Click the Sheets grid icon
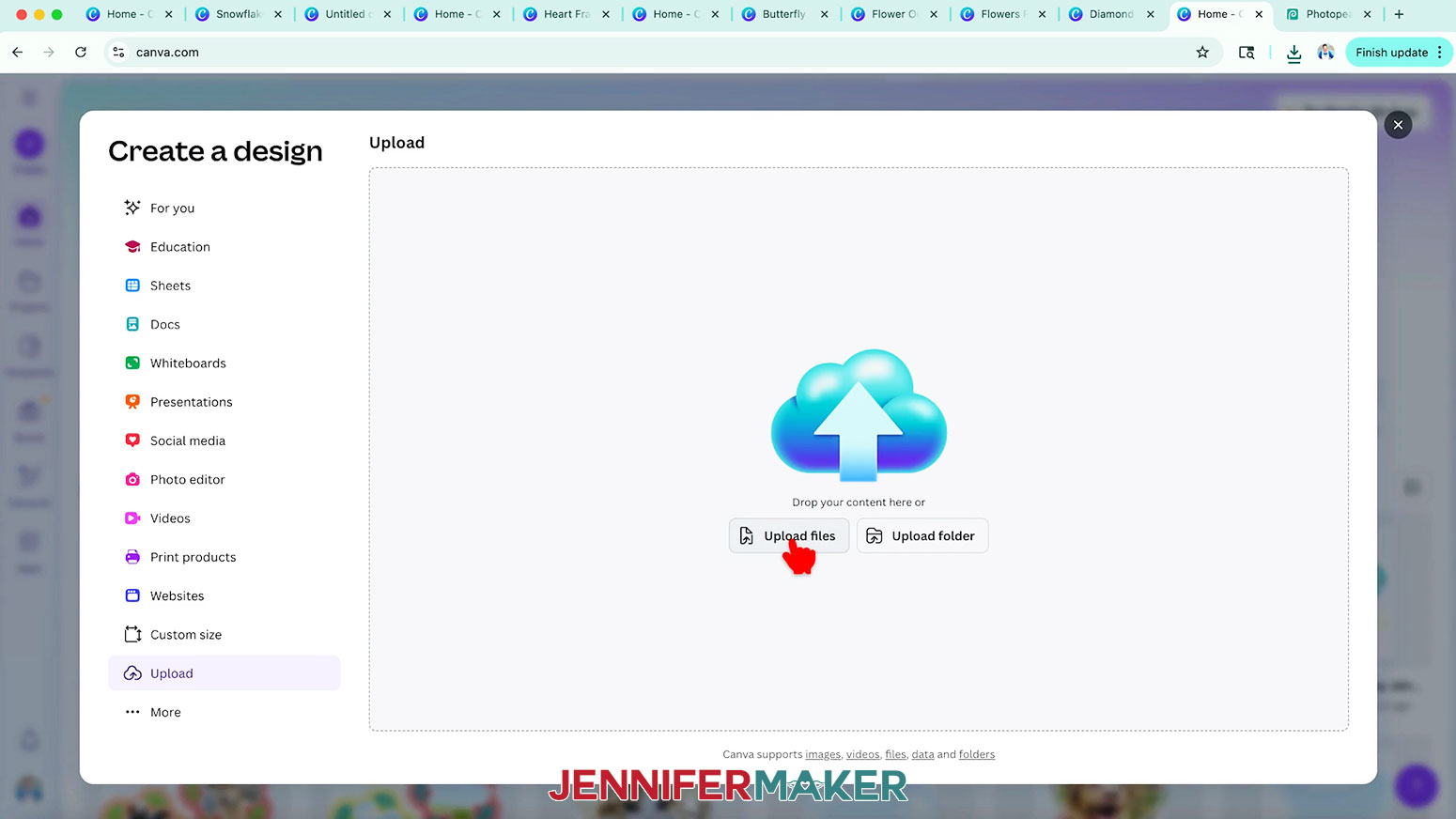 click(x=132, y=286)
